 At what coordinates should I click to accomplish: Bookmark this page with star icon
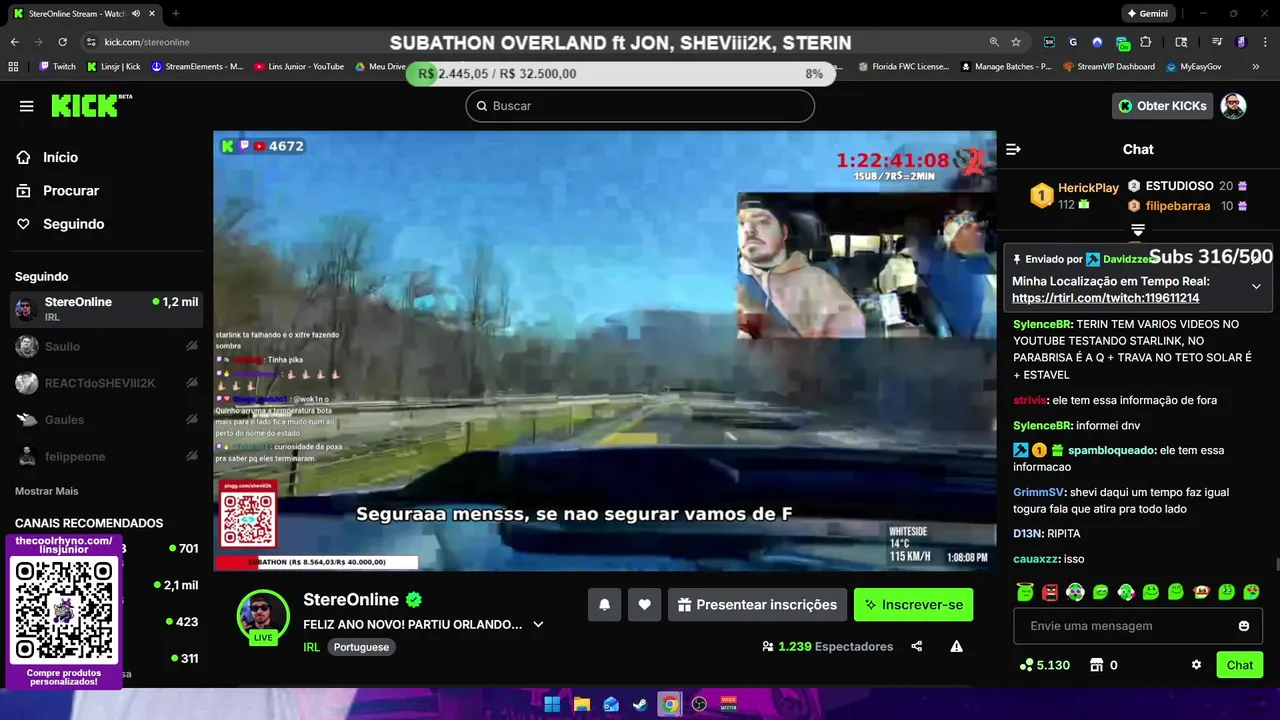coord(1016,42)
